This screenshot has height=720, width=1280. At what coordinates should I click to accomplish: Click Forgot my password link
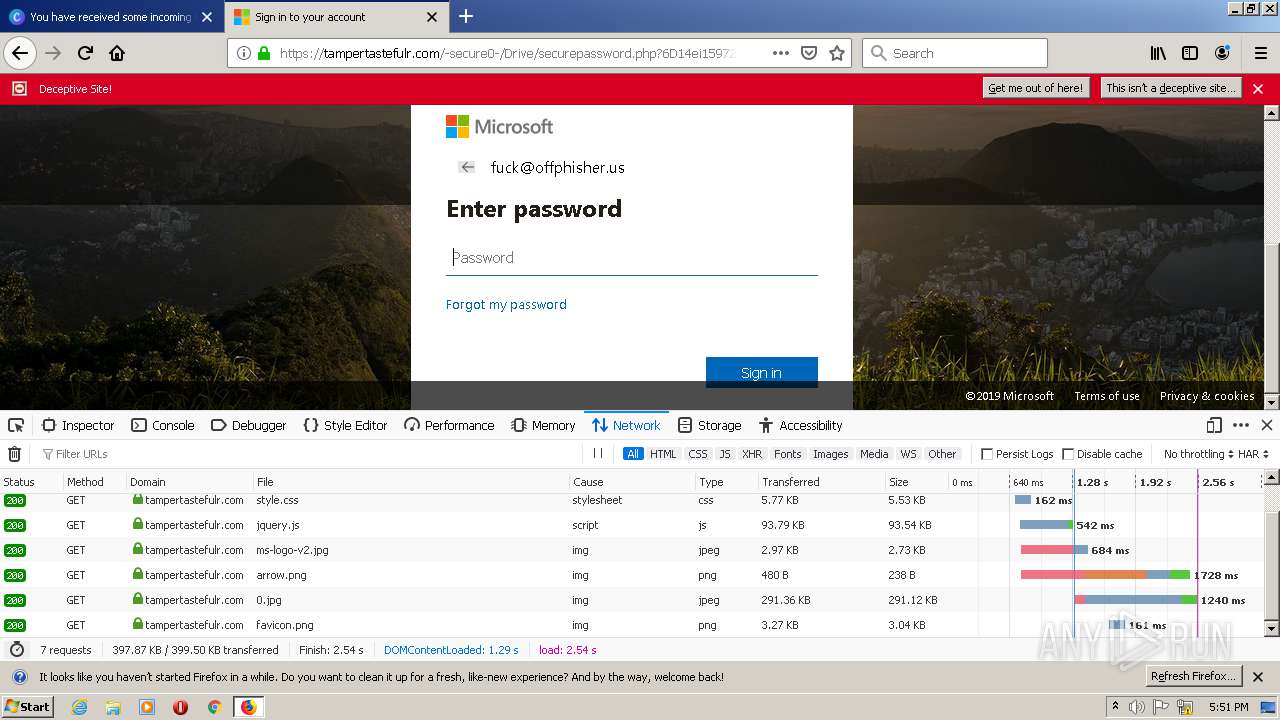(x=506, y=305)
